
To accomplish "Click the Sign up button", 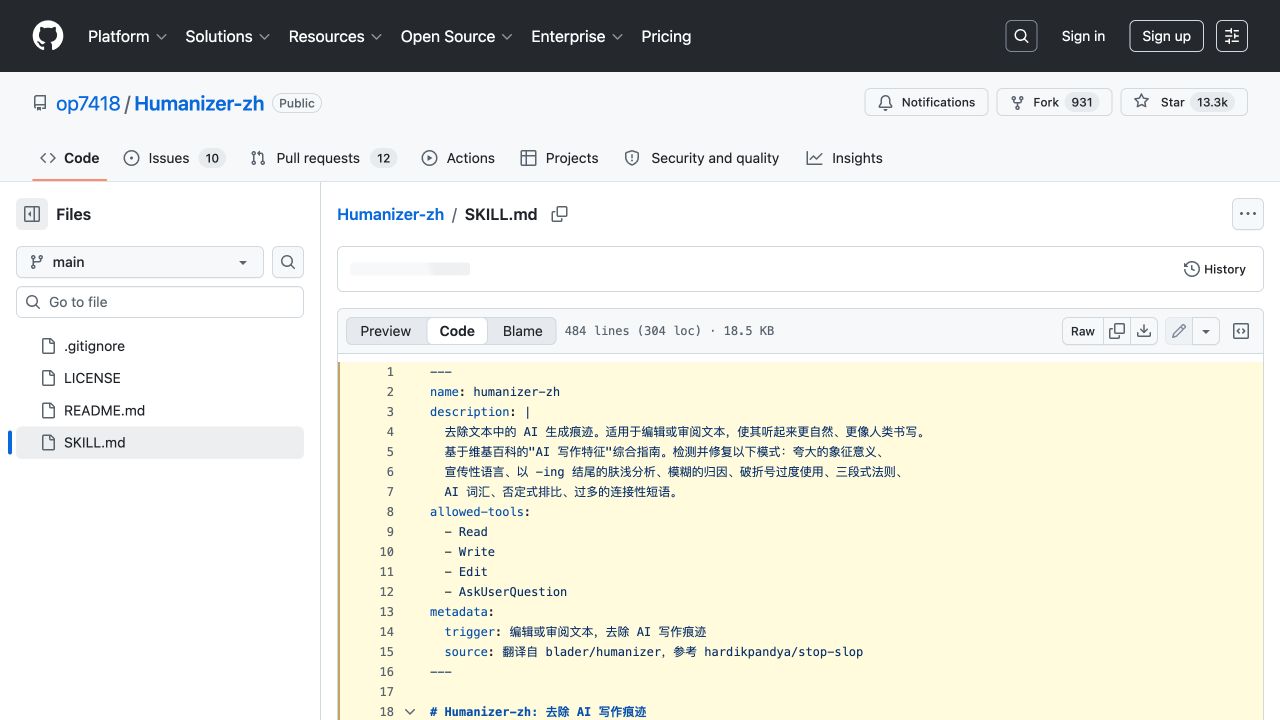I will pos(1166,36).
